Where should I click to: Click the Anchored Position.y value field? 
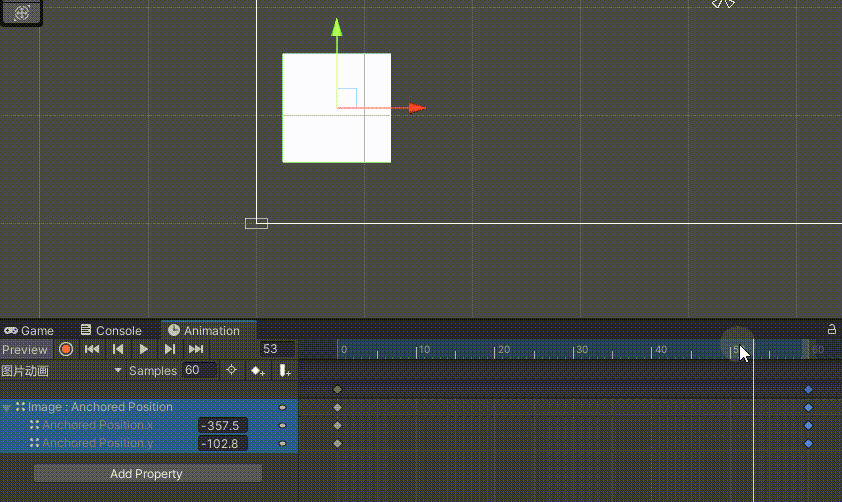pos(223,443)
